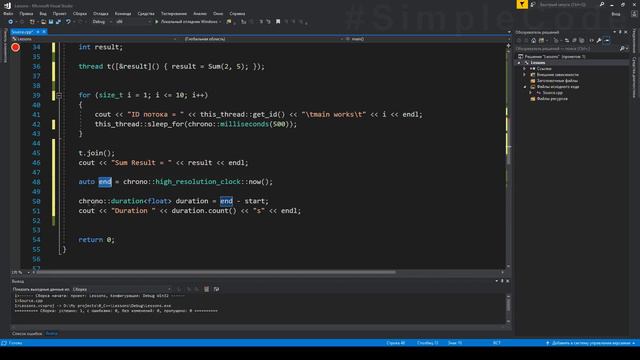Pin the Source.cpp editor tab
The height and width of the screenshot is (360, 640).
(38, 31)
